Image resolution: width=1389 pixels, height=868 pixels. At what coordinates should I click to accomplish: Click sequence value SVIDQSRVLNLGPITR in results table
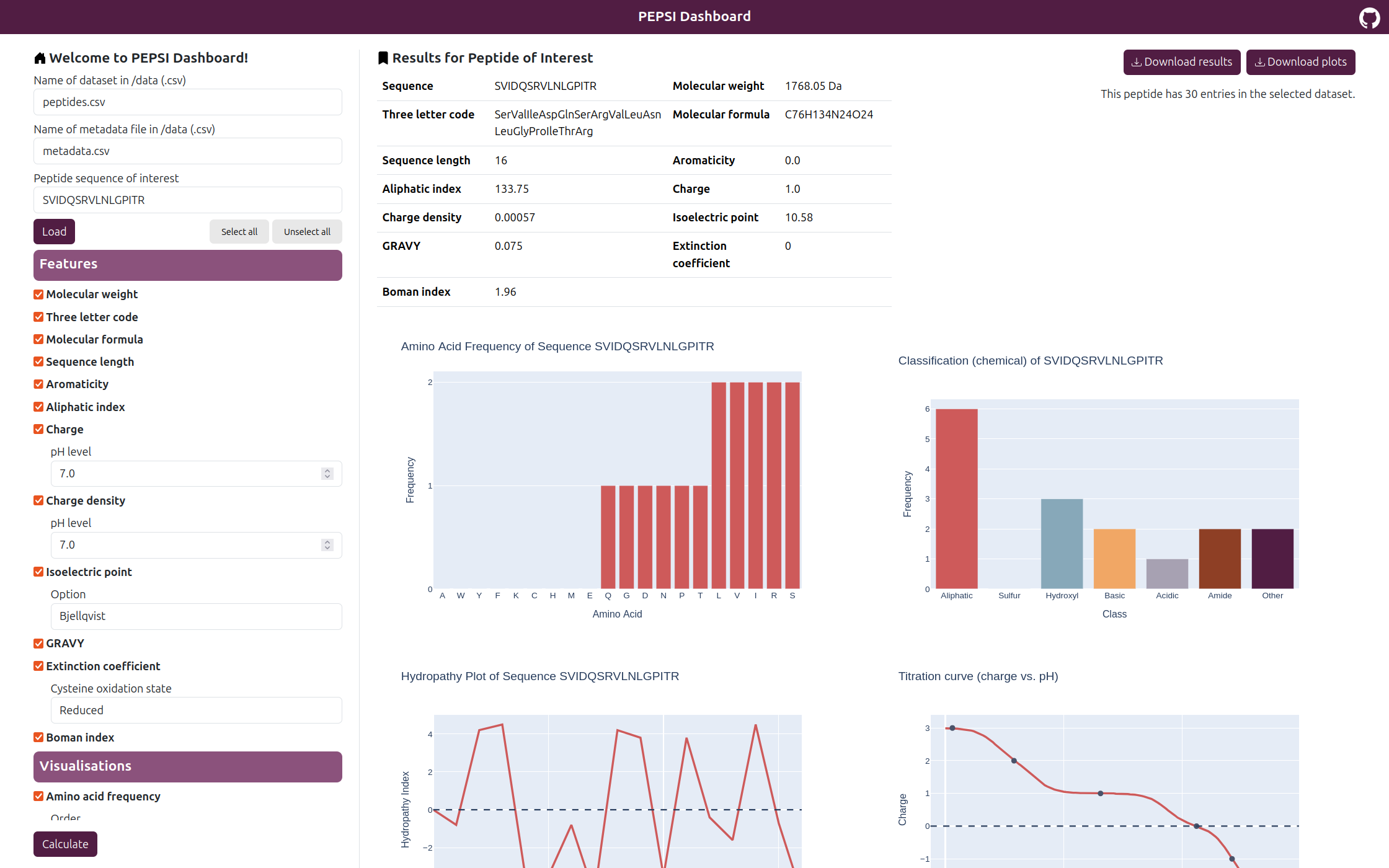pyautogui.click(x=546, y=86)
